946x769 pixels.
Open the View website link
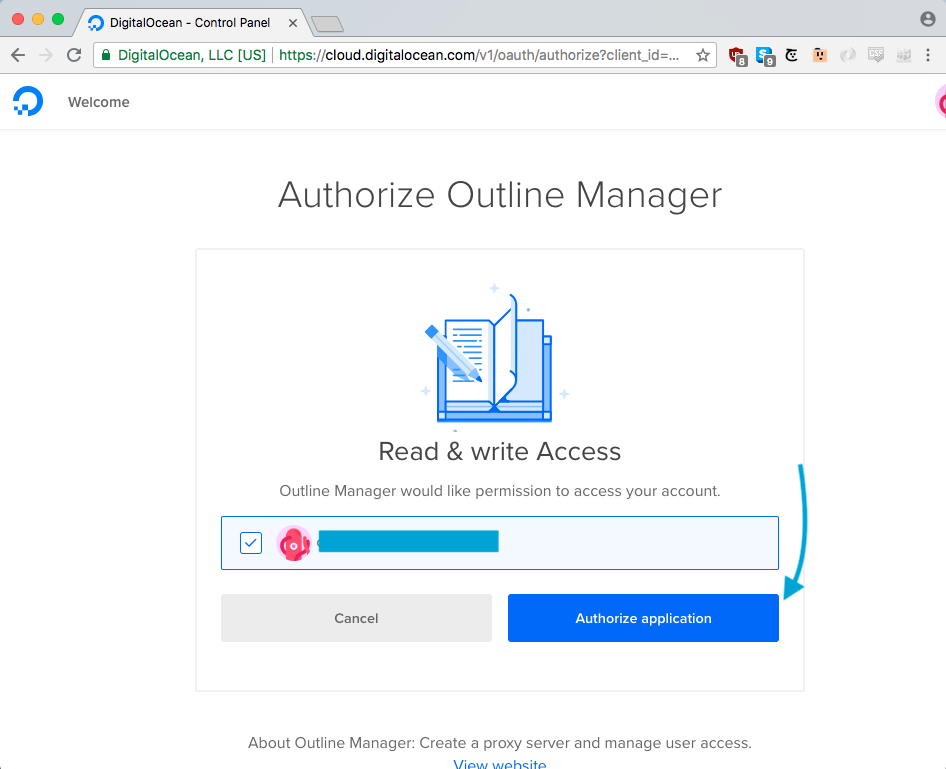point(499,764)
